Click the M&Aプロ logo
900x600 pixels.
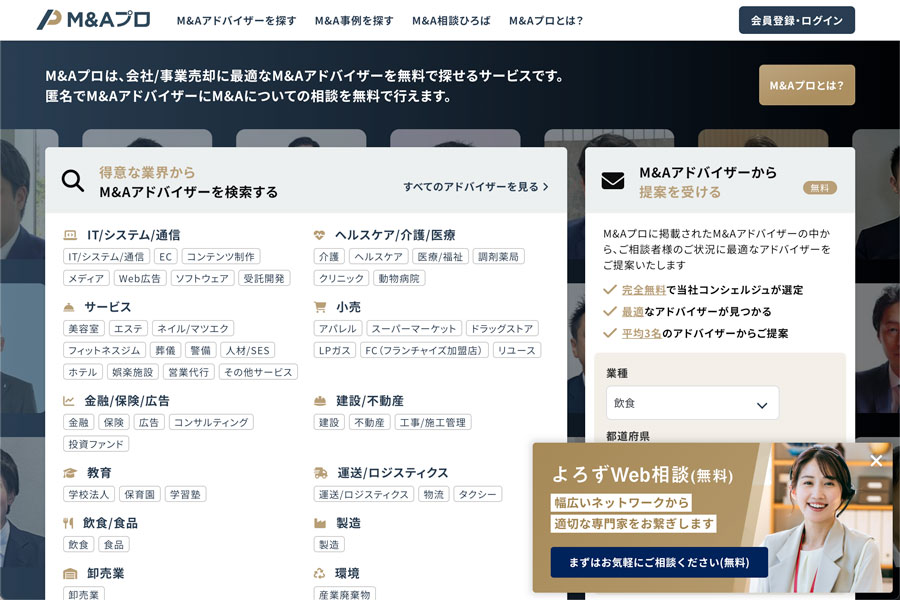(94, 20)
